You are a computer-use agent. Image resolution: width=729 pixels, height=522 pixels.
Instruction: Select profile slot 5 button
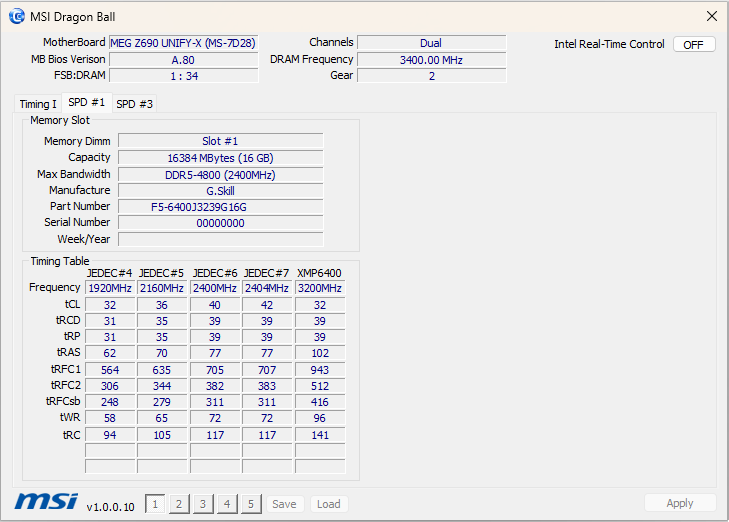(x=251, y=504)
